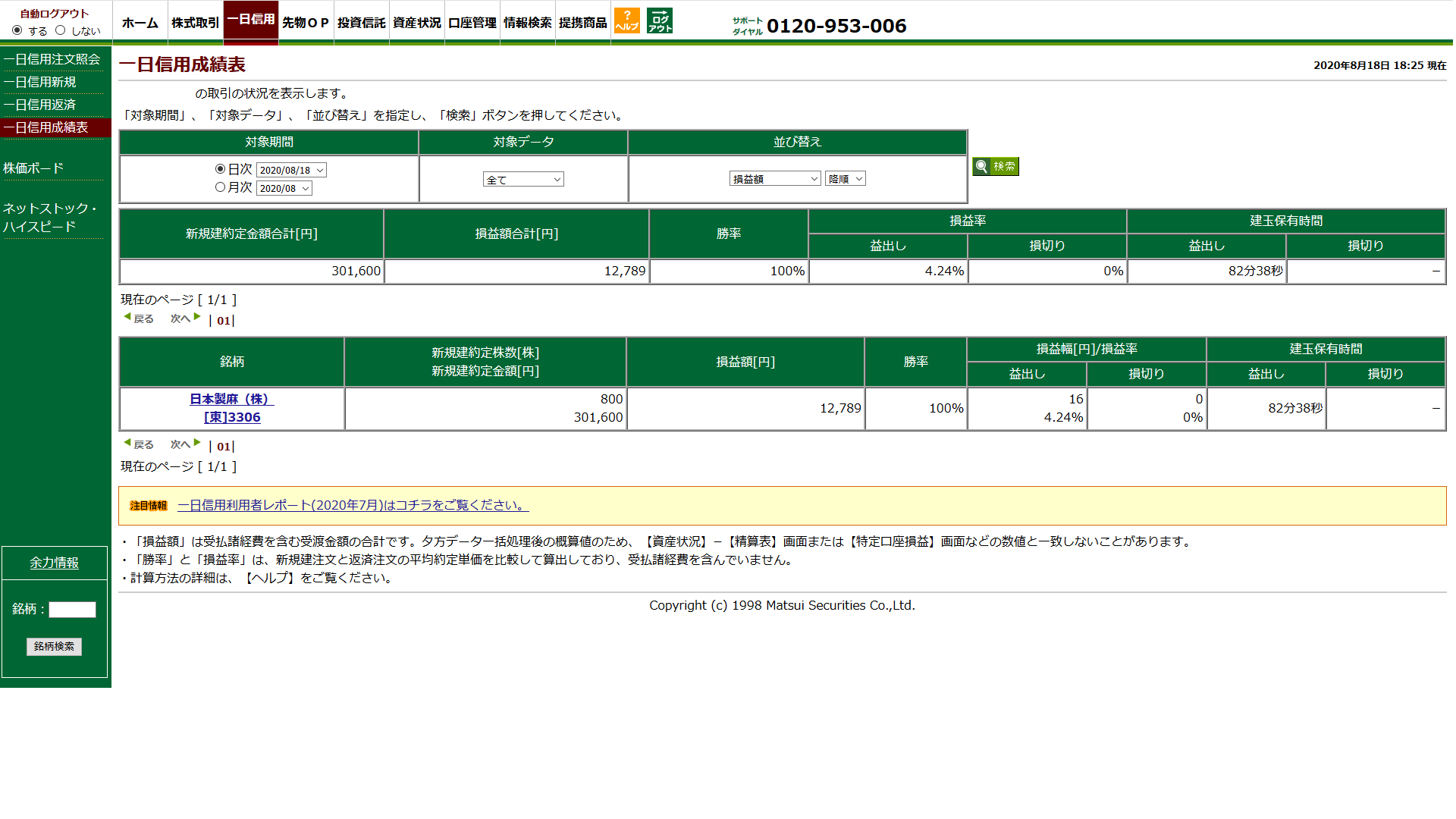Open the 株式取引 navigation tab

pos(195,23)
